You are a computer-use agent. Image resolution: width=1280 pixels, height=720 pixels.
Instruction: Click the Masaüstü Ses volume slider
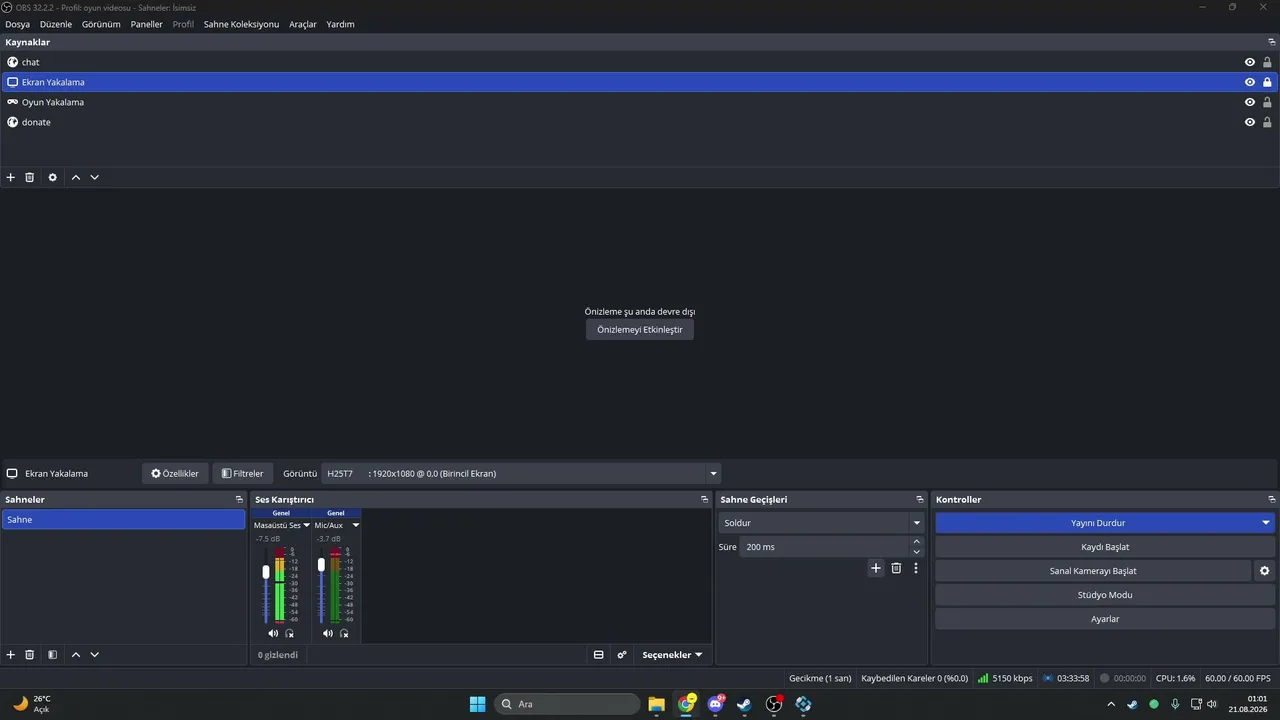click(266, 586)
